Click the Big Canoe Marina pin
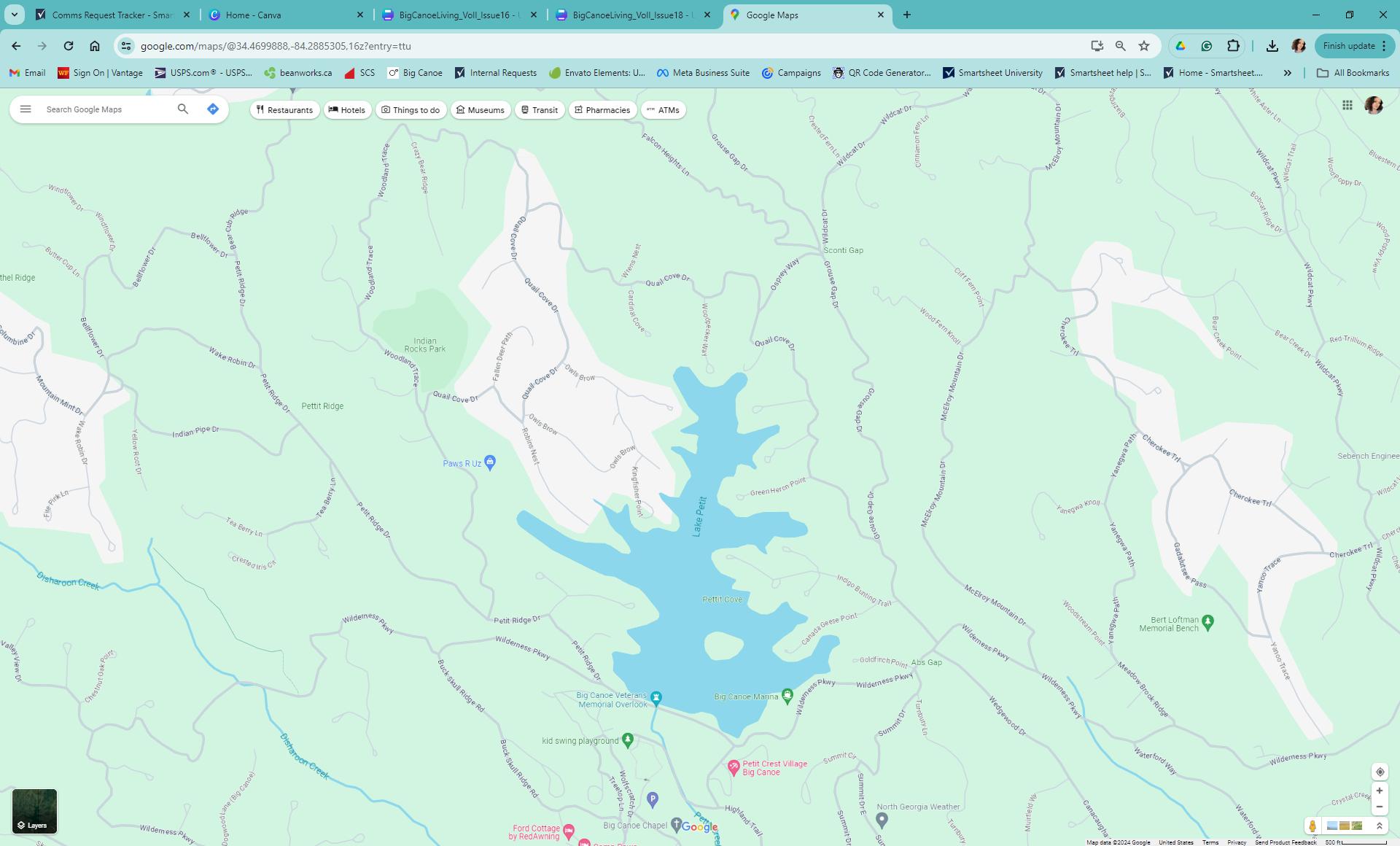This screenshot has width=1400, height=846. 787,695
